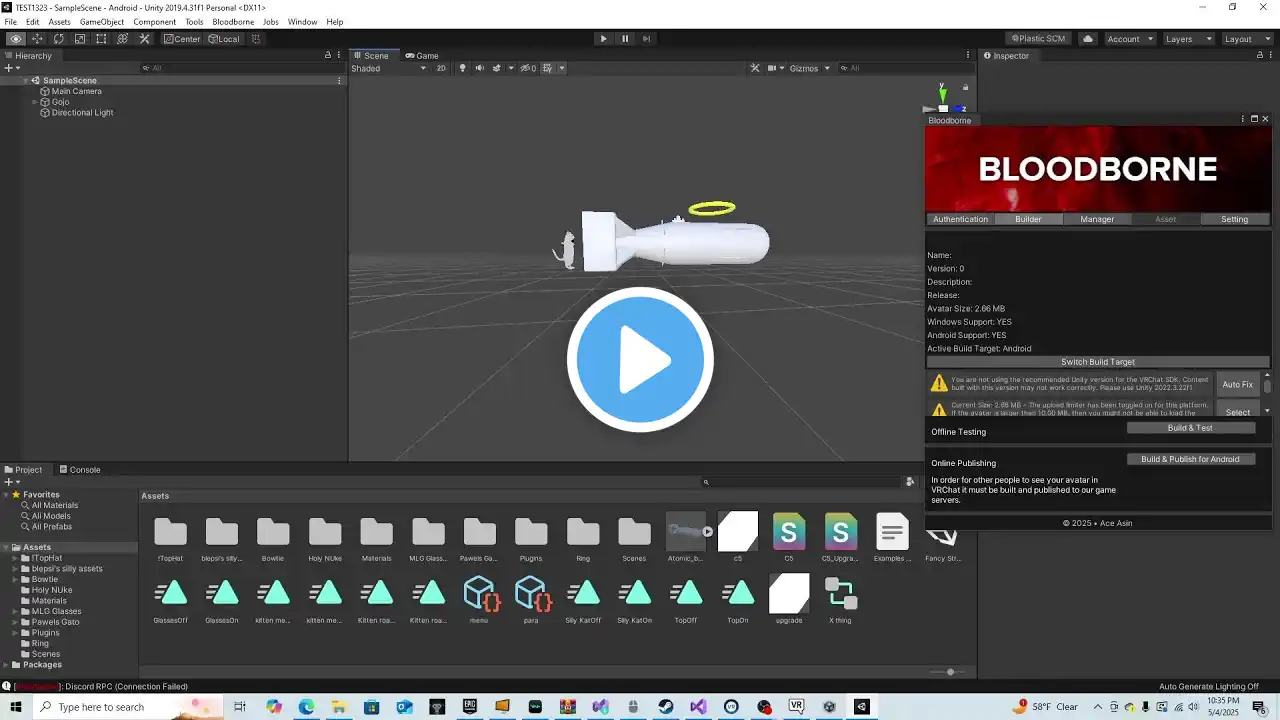Click the Step frame button
This screenshot has width=1280, height=720.
coord(646,39)
